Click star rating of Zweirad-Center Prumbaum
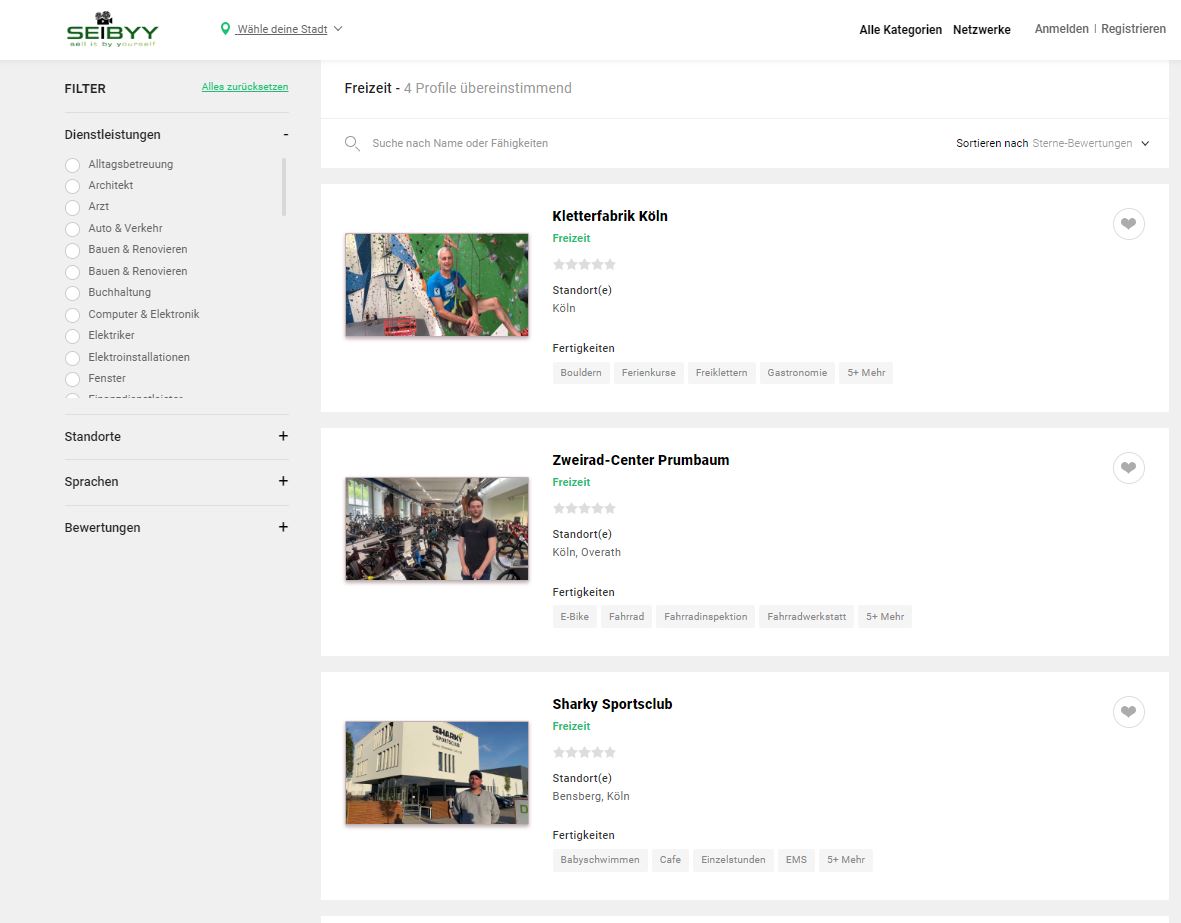 tap(584, 509)
